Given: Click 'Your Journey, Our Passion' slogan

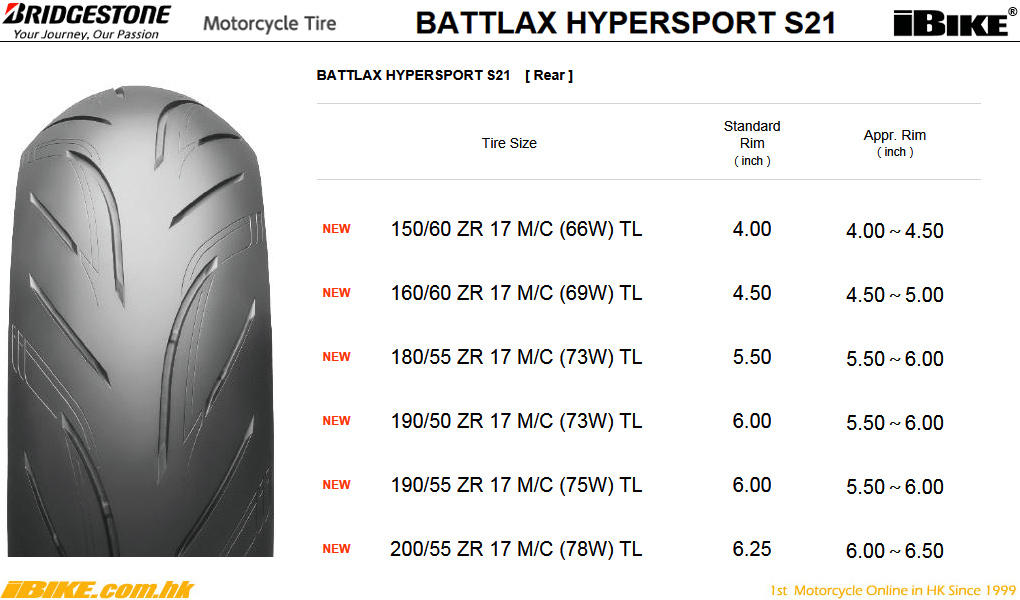Looking at the screenshot, I should pos(86,34).
